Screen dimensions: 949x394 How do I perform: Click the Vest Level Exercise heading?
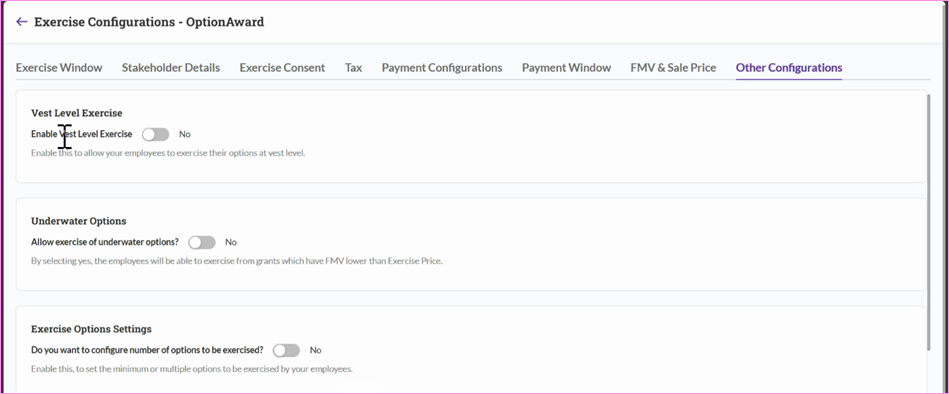point(77,113)
